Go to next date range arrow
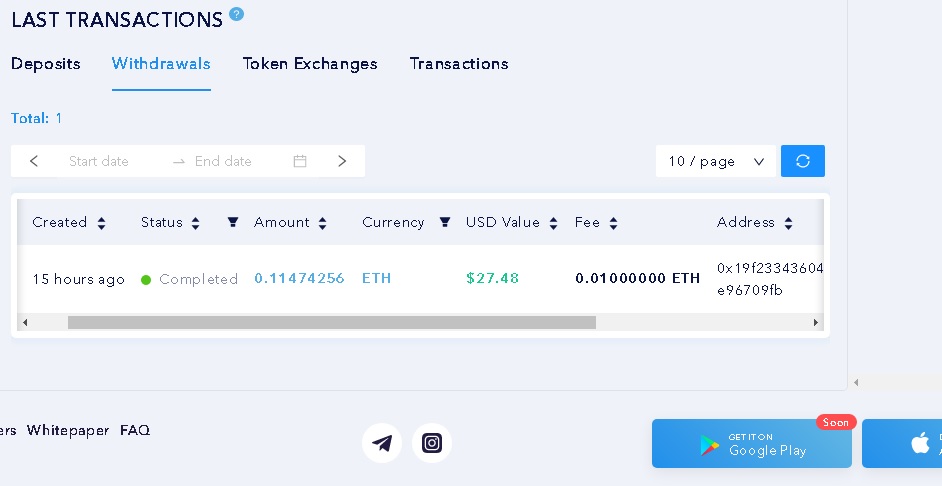This screenshot has height=486, width=942. (342, 161)
